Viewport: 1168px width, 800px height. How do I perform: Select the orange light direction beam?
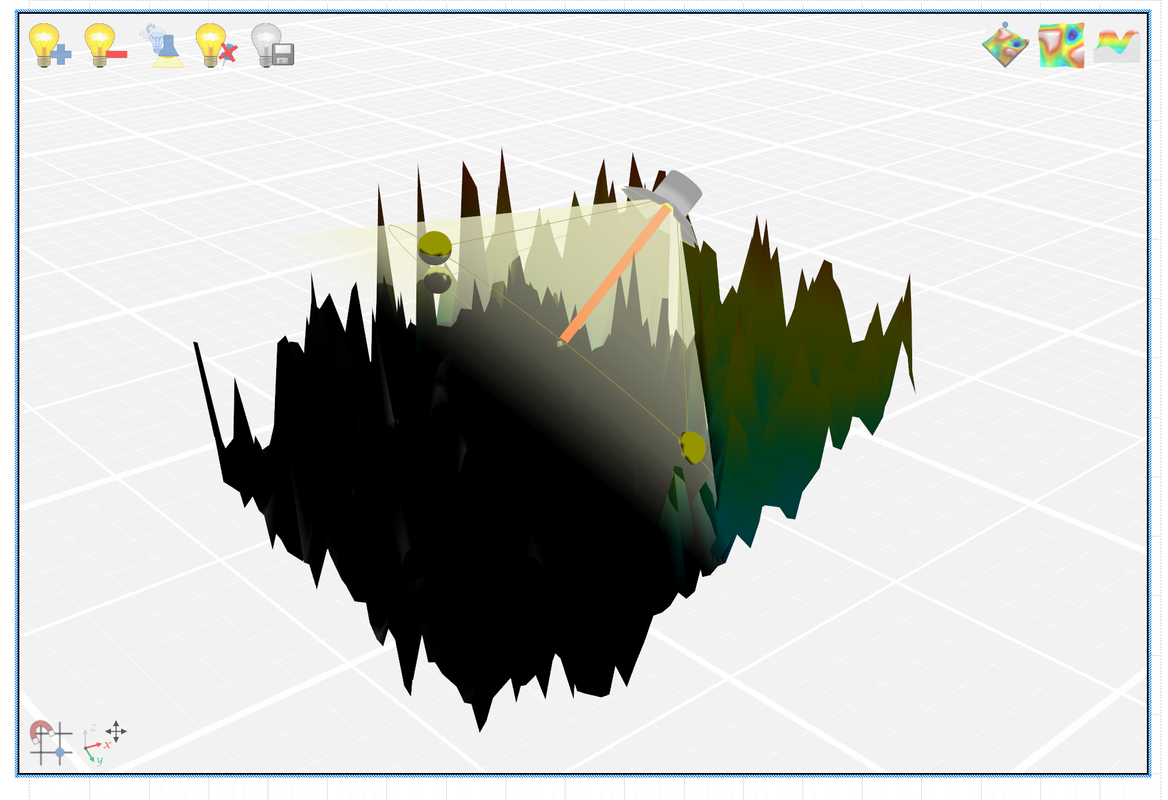[x=616, y=275]
